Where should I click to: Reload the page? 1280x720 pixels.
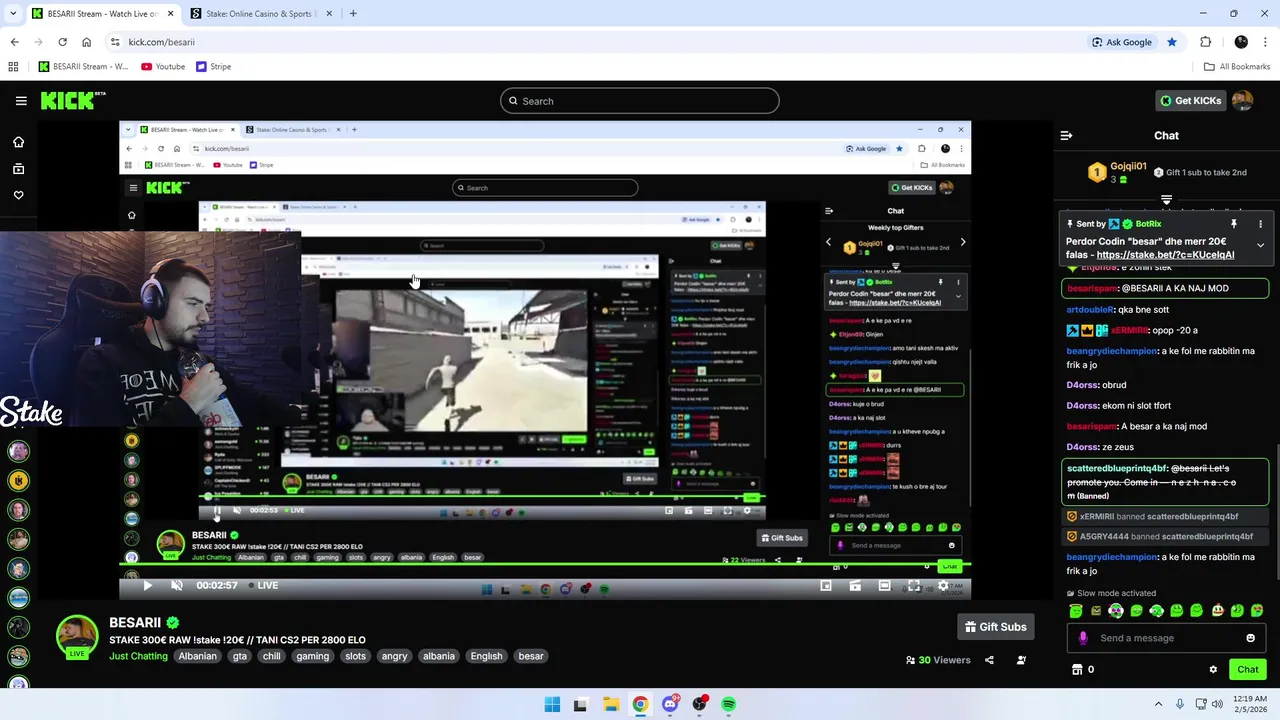[62, 42]
